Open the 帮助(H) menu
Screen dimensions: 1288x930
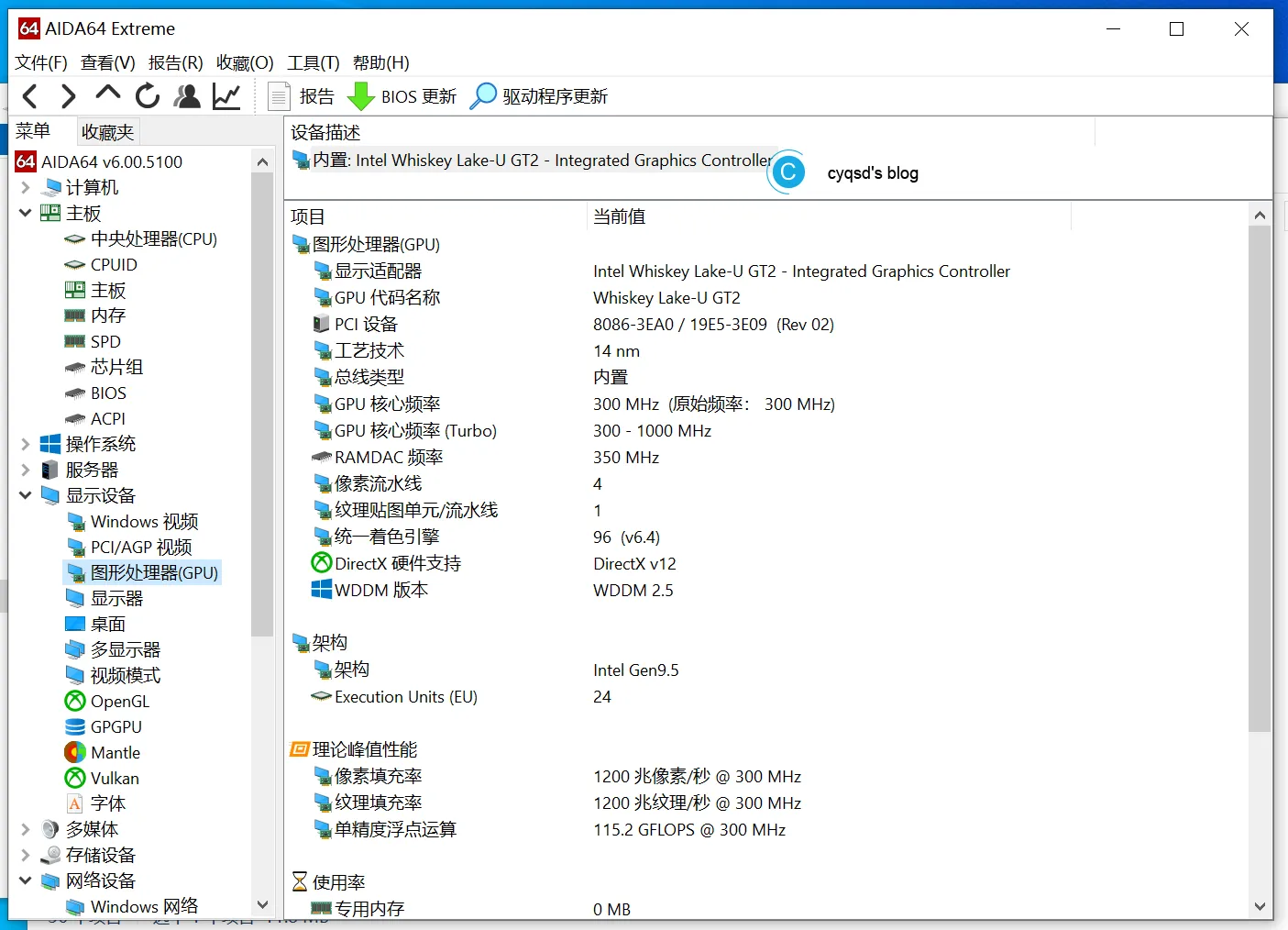[381, 62]
